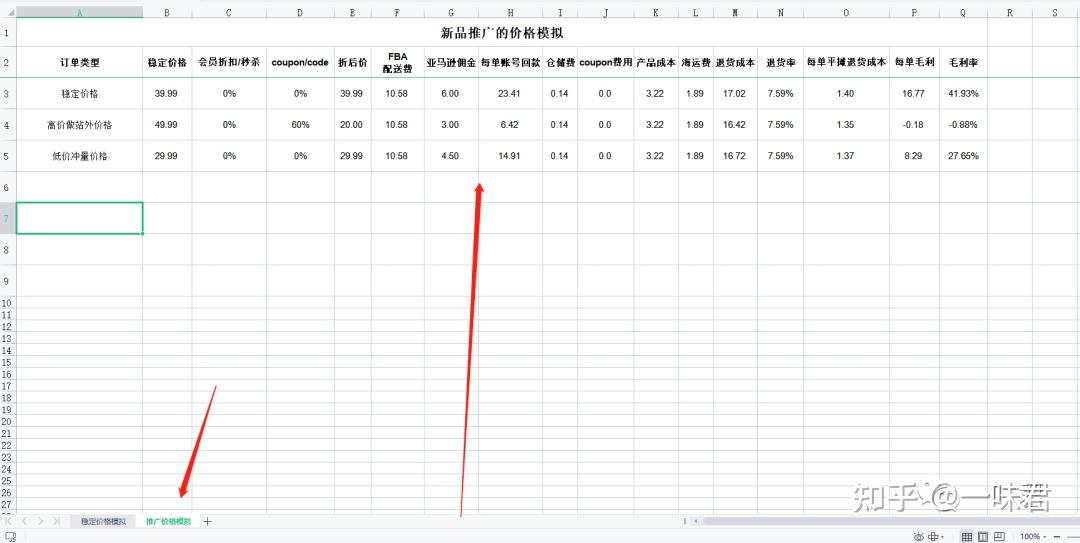Click the 23.41 payout cell
The image size is (1080, 543).
510,94
